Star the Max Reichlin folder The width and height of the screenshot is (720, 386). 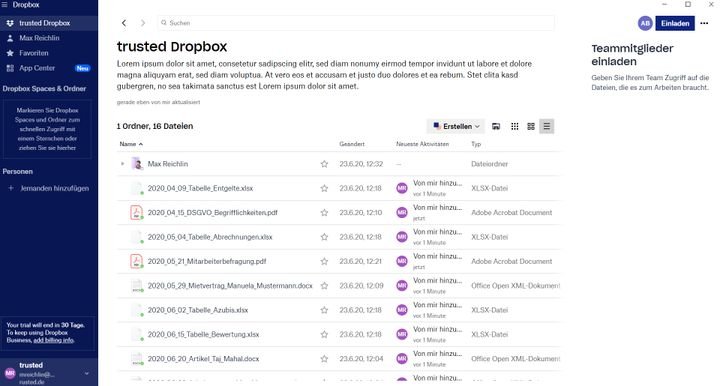[x=324, y=164]
